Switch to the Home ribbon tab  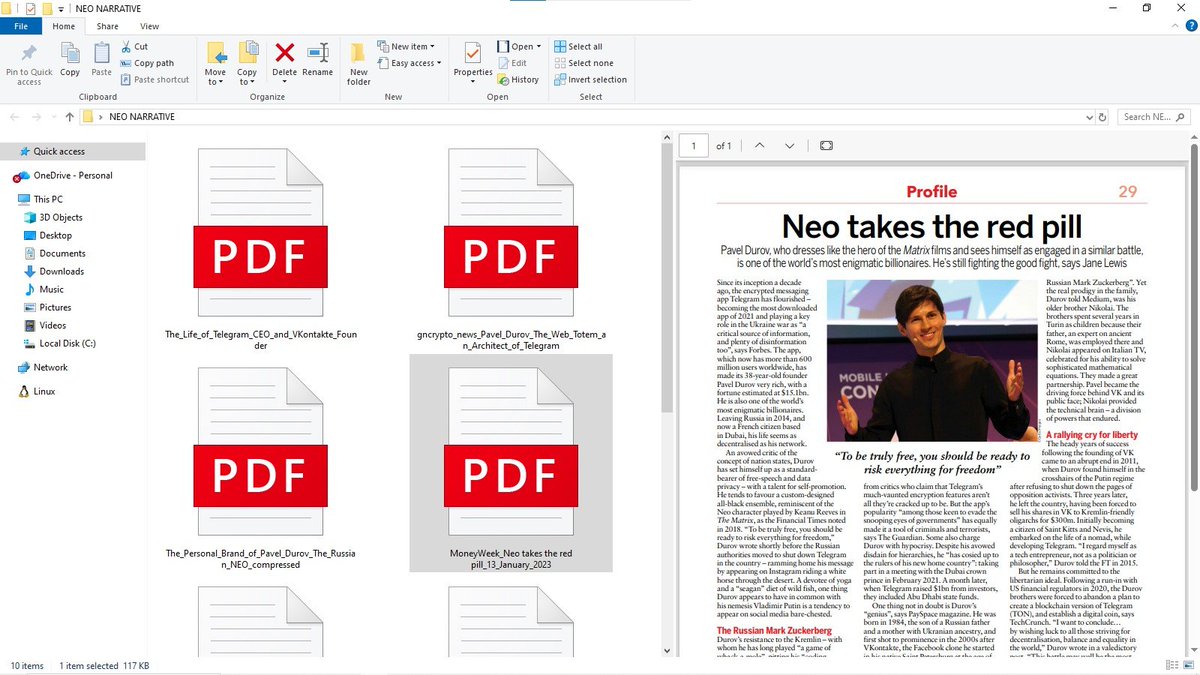63,26
